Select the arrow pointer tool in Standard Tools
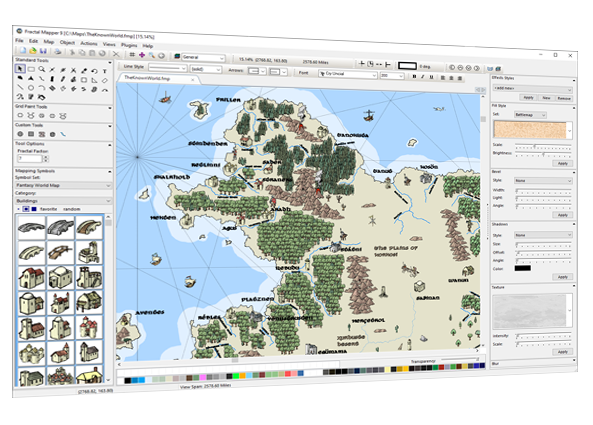Viewport: 593px width, 425px height. pyautogui.click(x=20, y=68)
